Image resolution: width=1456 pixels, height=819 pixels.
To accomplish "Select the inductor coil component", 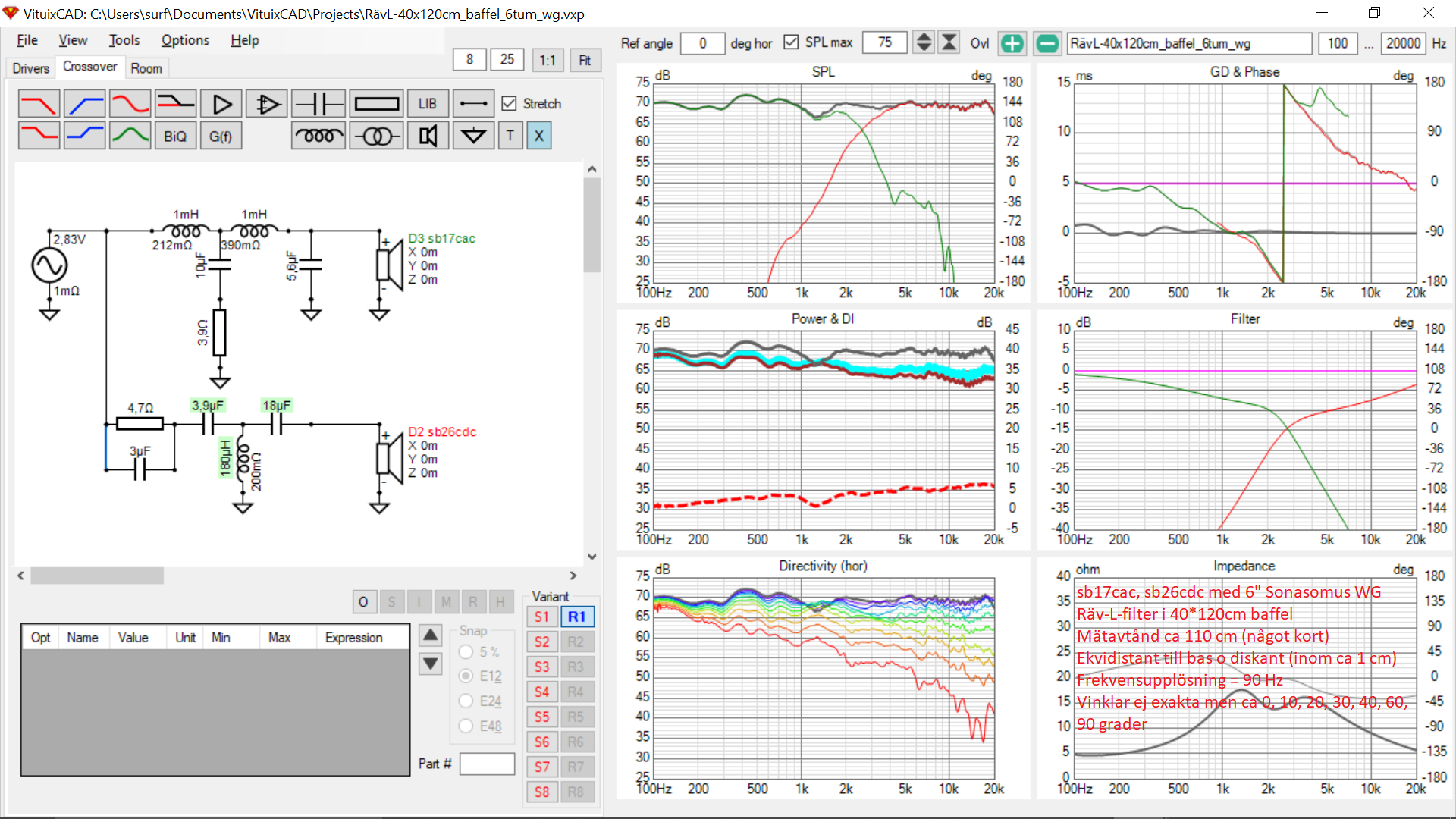I will pos(318,136).
